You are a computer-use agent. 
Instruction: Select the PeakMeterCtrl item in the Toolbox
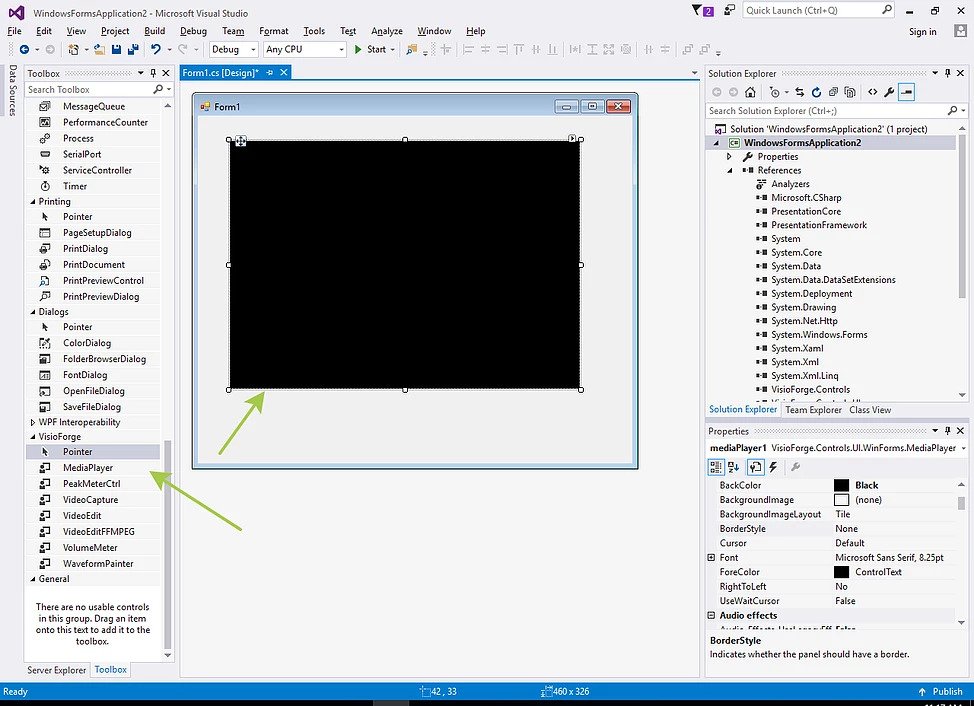pyautogui.click(x=93, y=484)
